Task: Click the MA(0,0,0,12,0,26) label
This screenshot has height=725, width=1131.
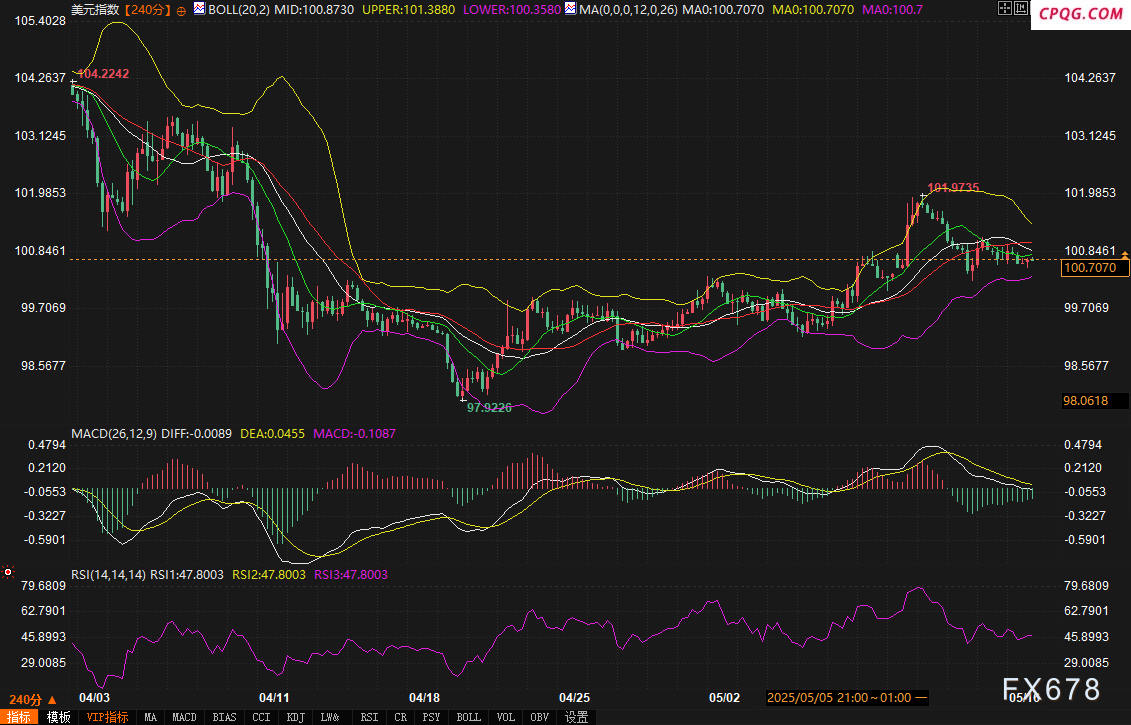Action: point(628,10)
